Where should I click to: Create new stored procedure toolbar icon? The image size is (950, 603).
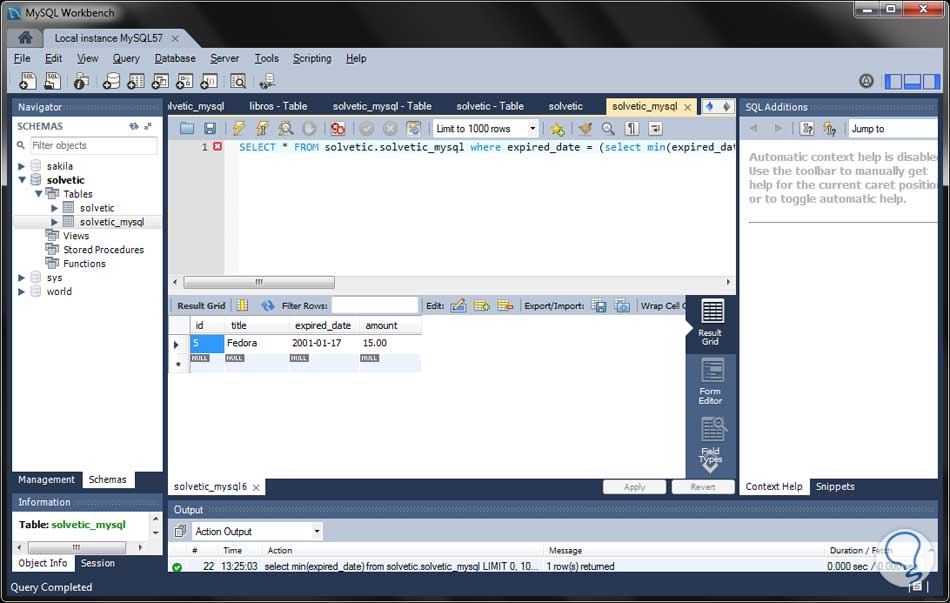click(x=184, y=81)
